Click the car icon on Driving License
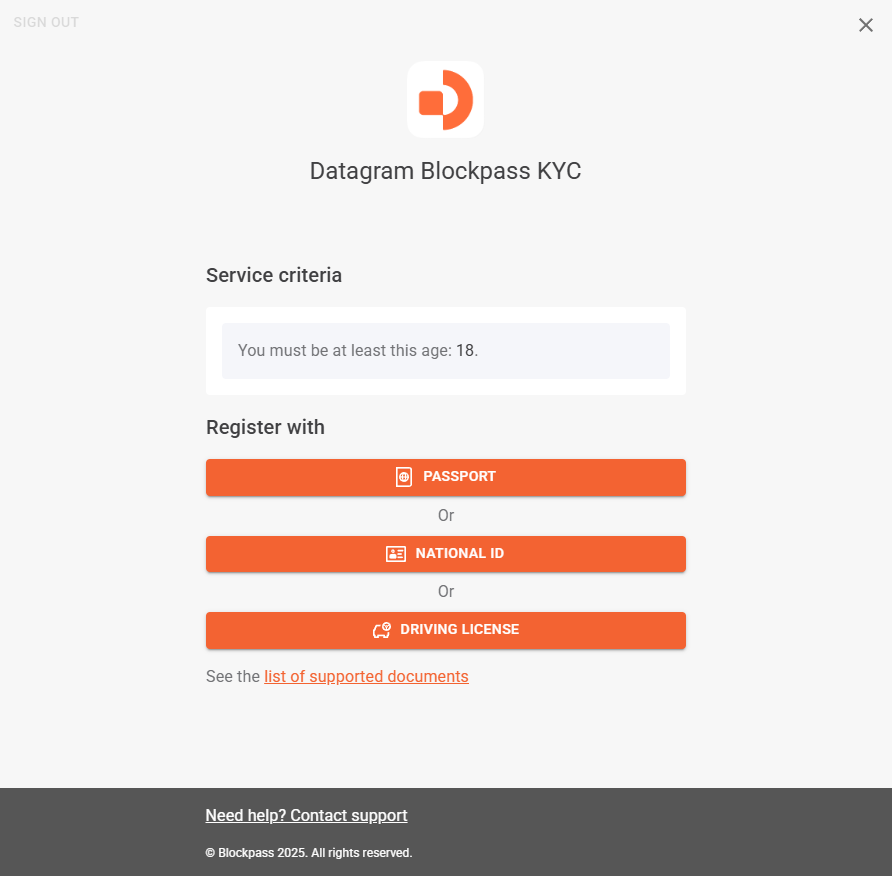The height and width of the screenshot is (876, 892). [381, 630]
